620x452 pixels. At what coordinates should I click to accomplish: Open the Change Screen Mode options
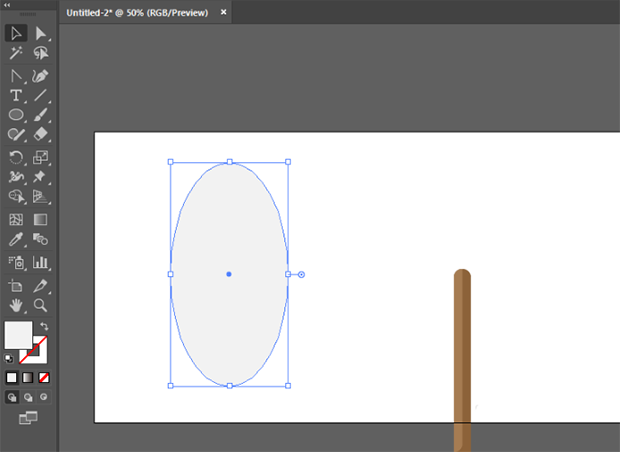(27, 417)
